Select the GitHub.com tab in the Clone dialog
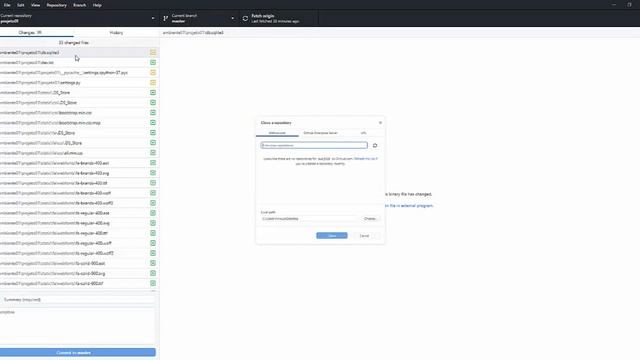640x360 pixels. (x=277, y=133)
